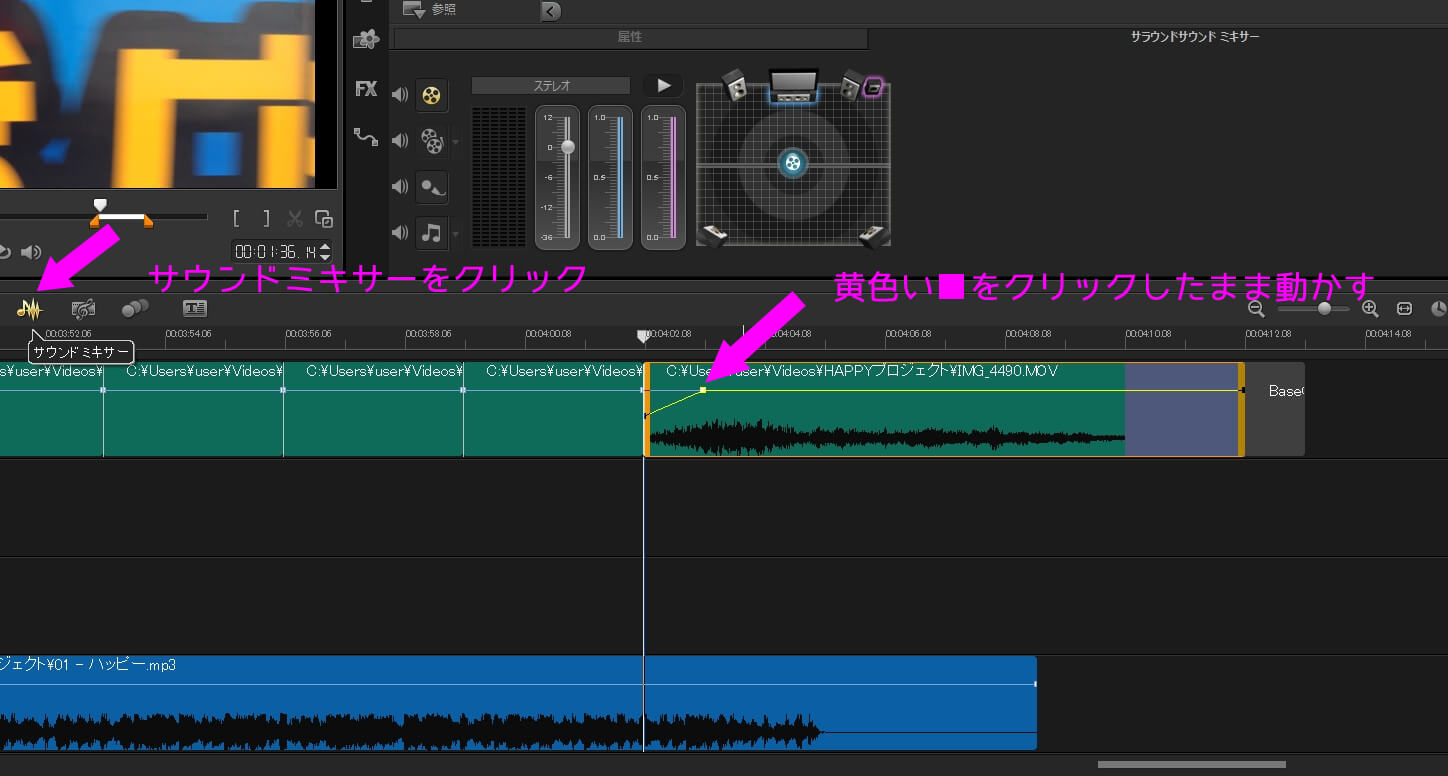Click the front left speaker icon
The image size is (1448, 776).
(x=735, y=85)
